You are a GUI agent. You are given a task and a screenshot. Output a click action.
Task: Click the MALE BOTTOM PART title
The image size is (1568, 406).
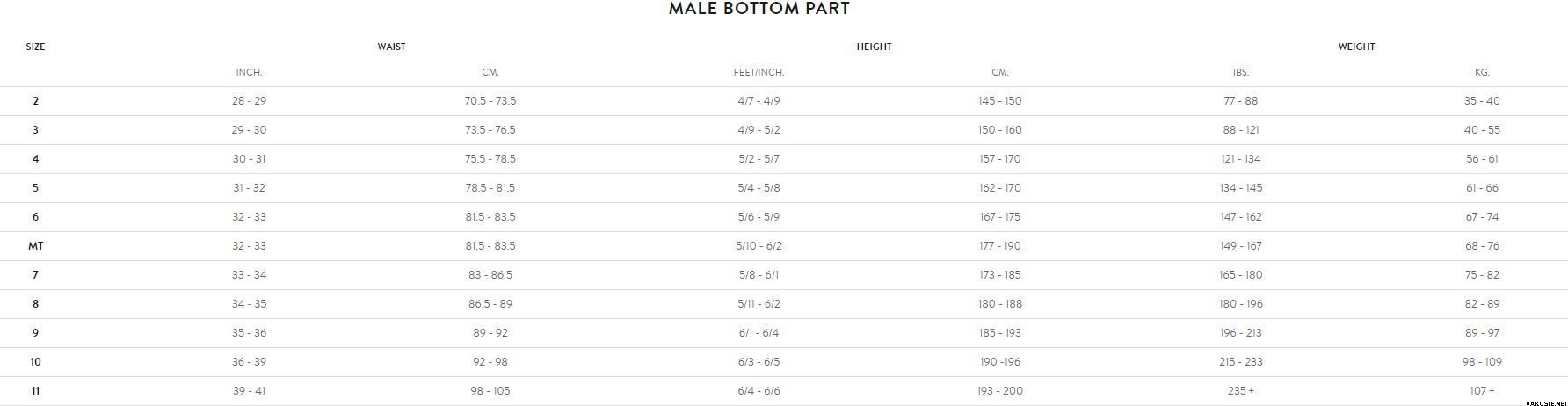pyautogui.click(x=759, y=9)
